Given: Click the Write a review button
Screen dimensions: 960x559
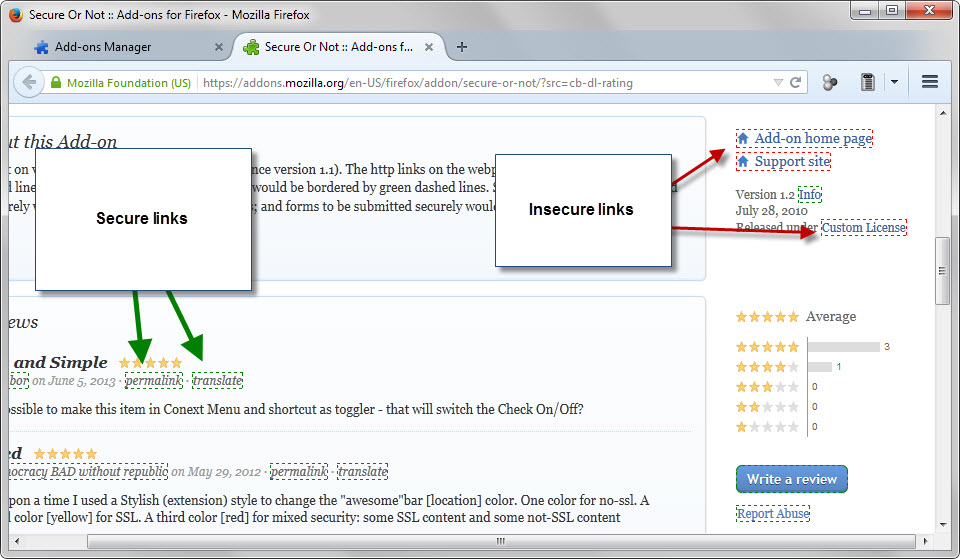Looking at the screenshot, I should pos(792,479).
